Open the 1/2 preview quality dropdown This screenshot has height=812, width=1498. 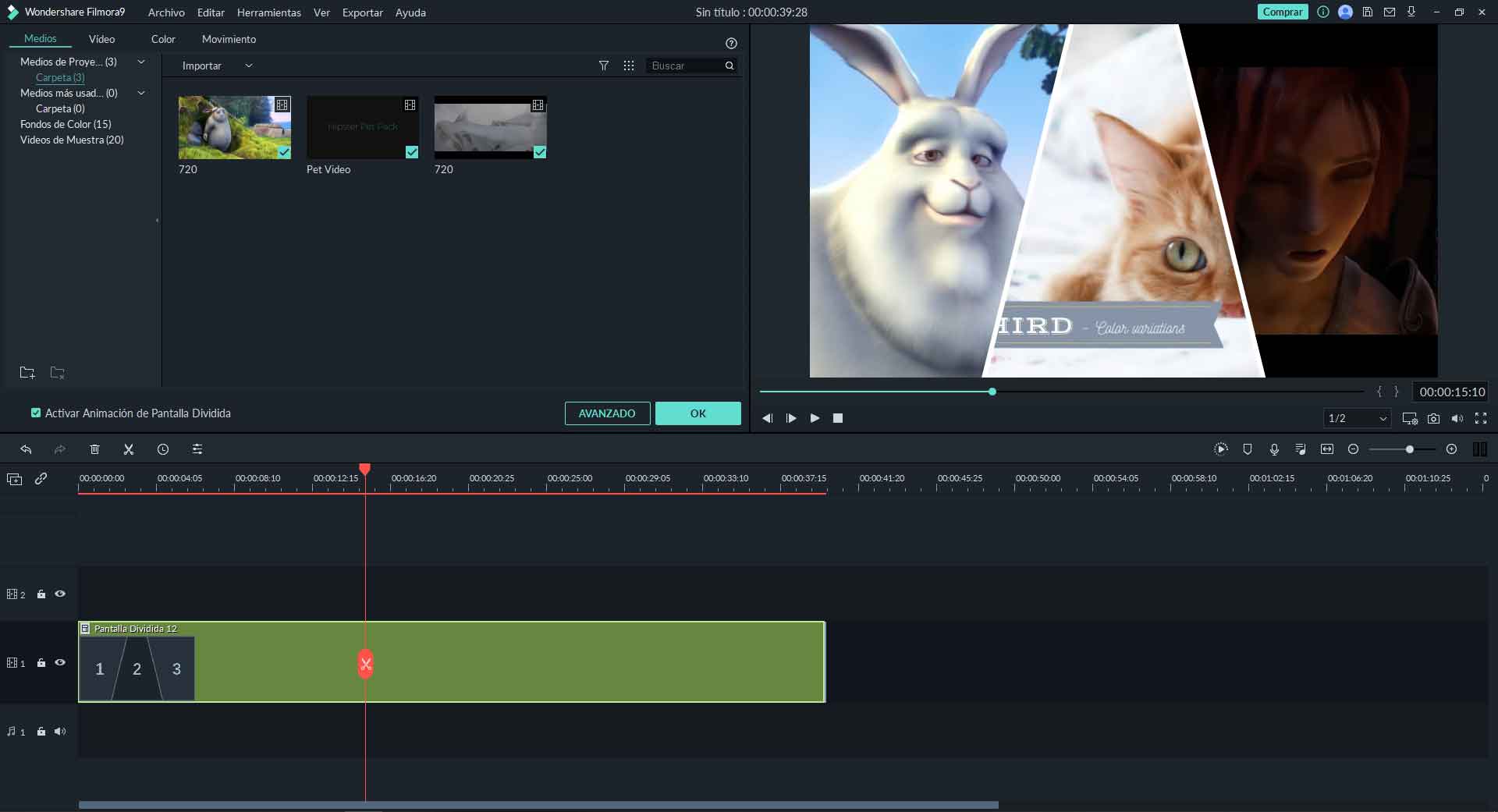1358,418
